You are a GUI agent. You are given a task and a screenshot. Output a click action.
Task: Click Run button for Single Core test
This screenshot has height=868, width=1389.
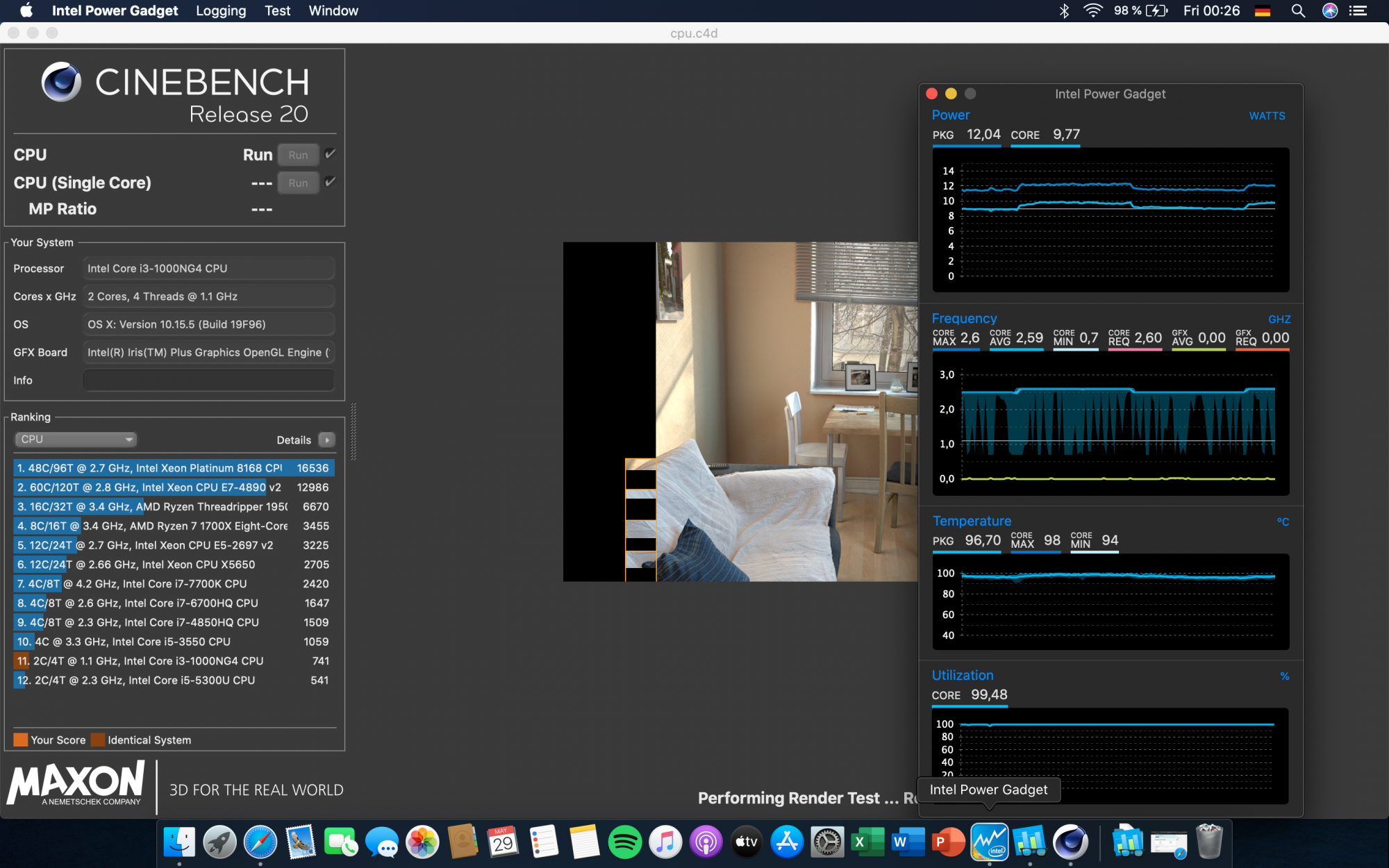(298, 183)
